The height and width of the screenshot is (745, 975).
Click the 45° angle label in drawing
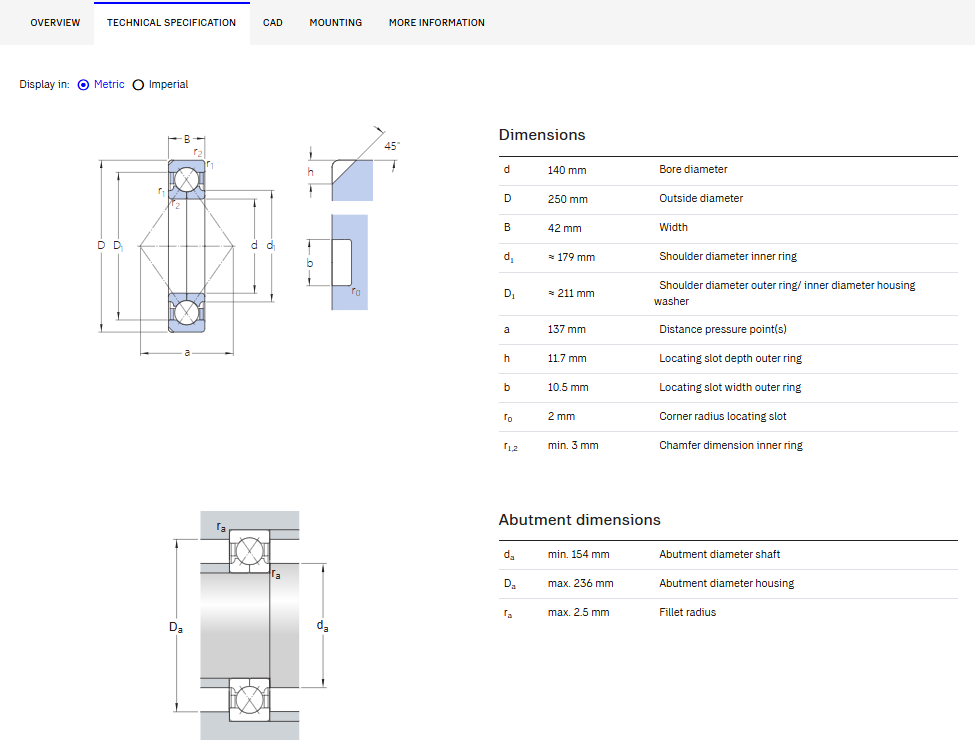[392, 146]
